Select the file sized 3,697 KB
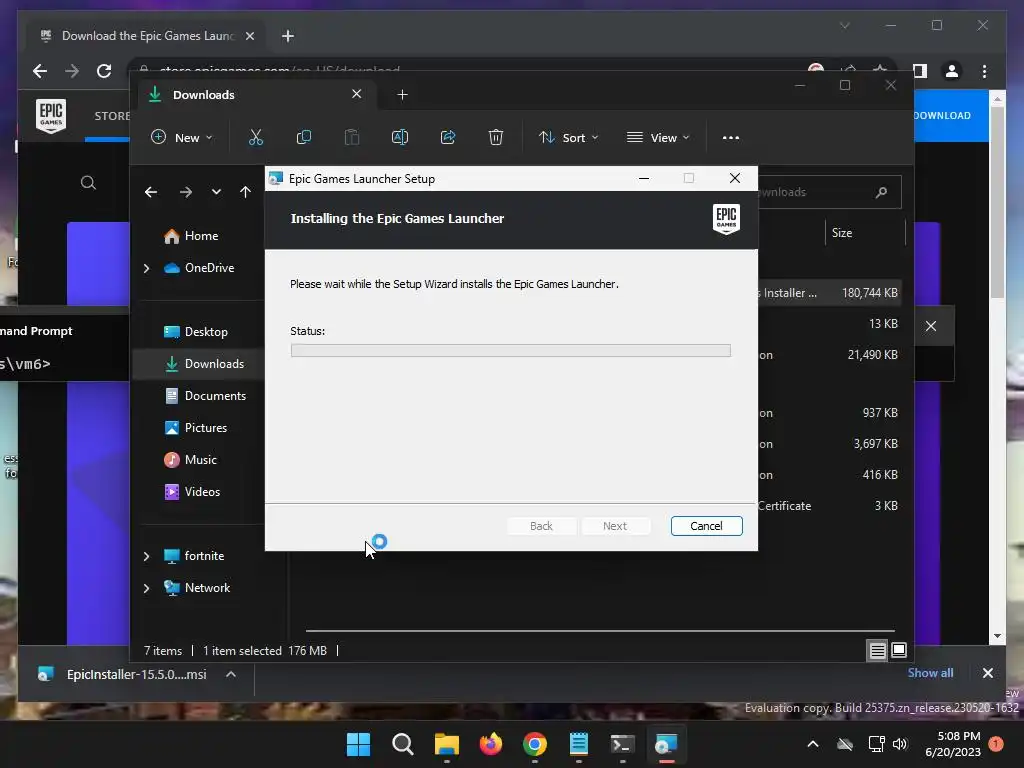Viewport: 1024px width, 768px height. [829, 443]
